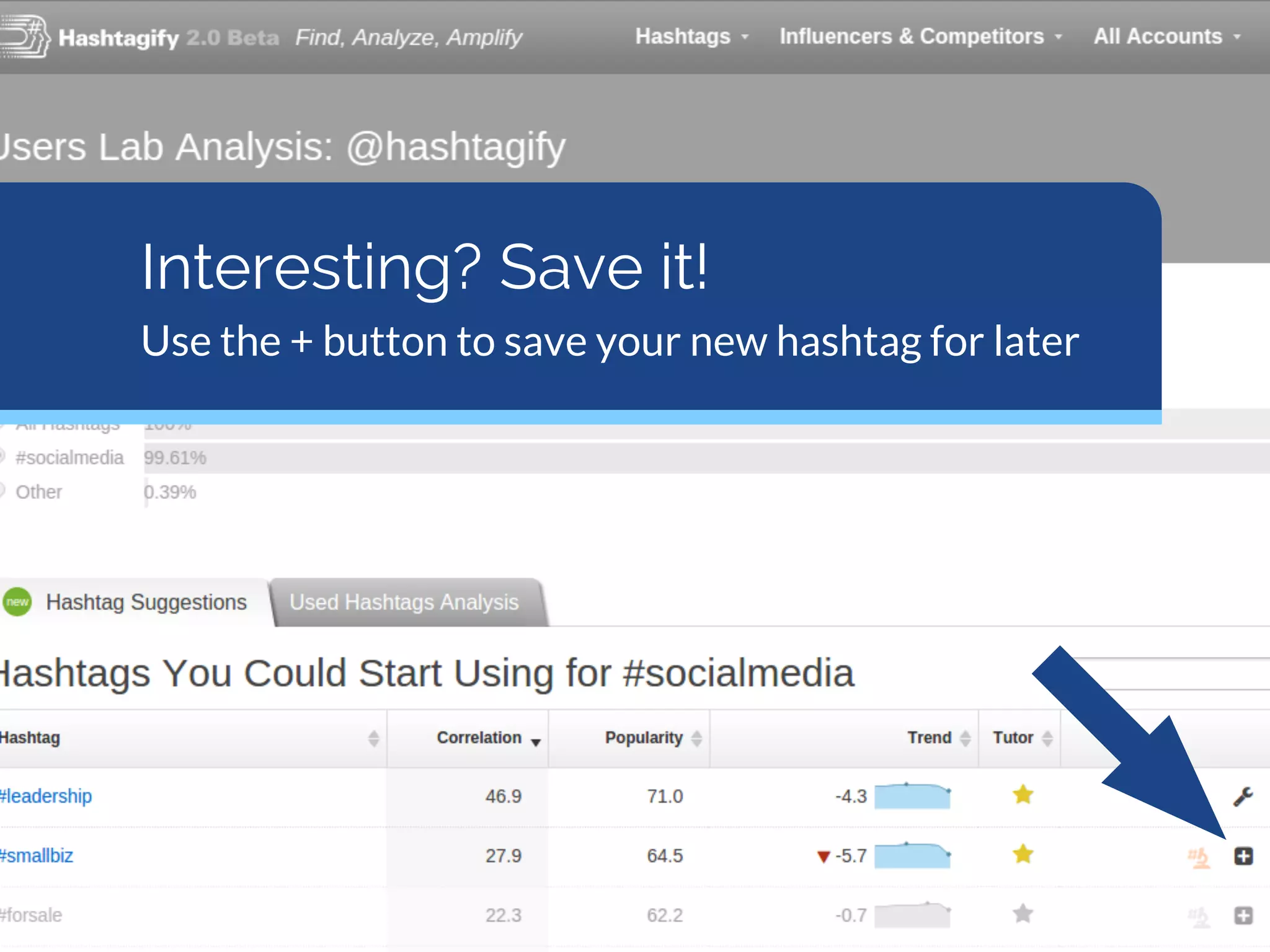Sort table by Popularity column
Viewport: 1270px width, 952px height.
click(x=629, y=738)
